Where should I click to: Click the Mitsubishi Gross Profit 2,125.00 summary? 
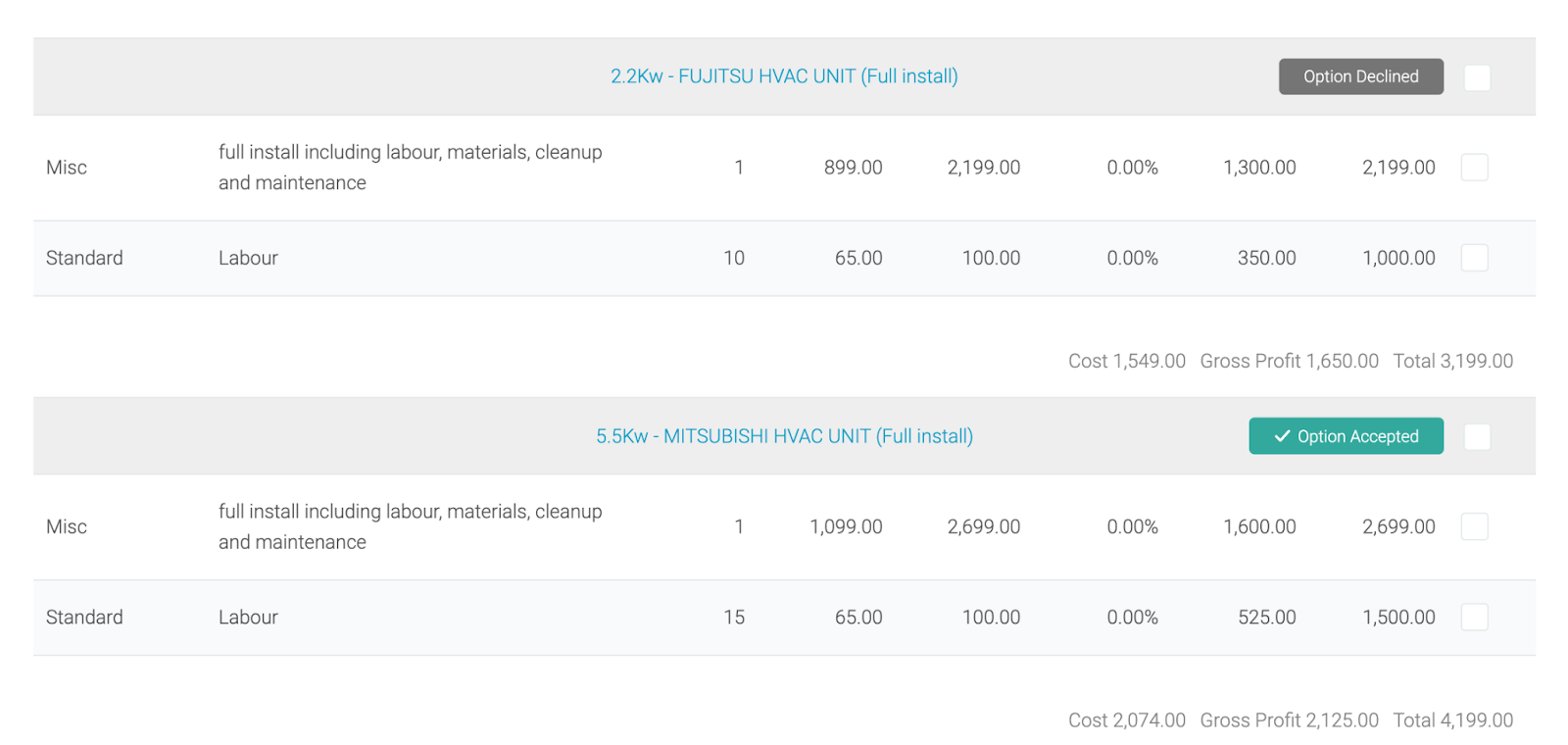(1289, 720)
